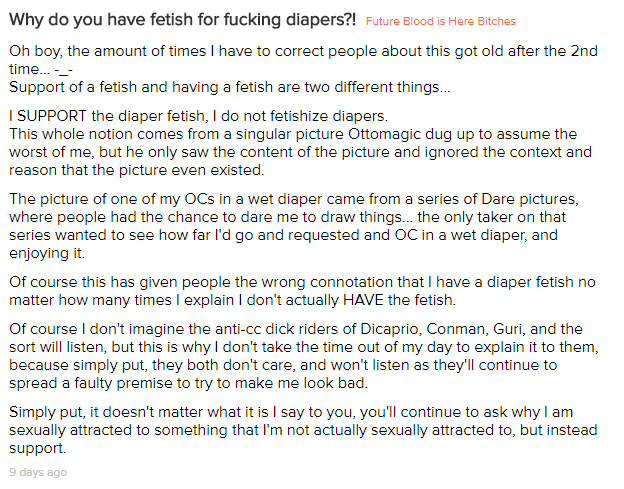The height and width of the screenshot is (489, 624).
Task: Click the '9 days ago' timestamp
Action: (x=38, y=472)
